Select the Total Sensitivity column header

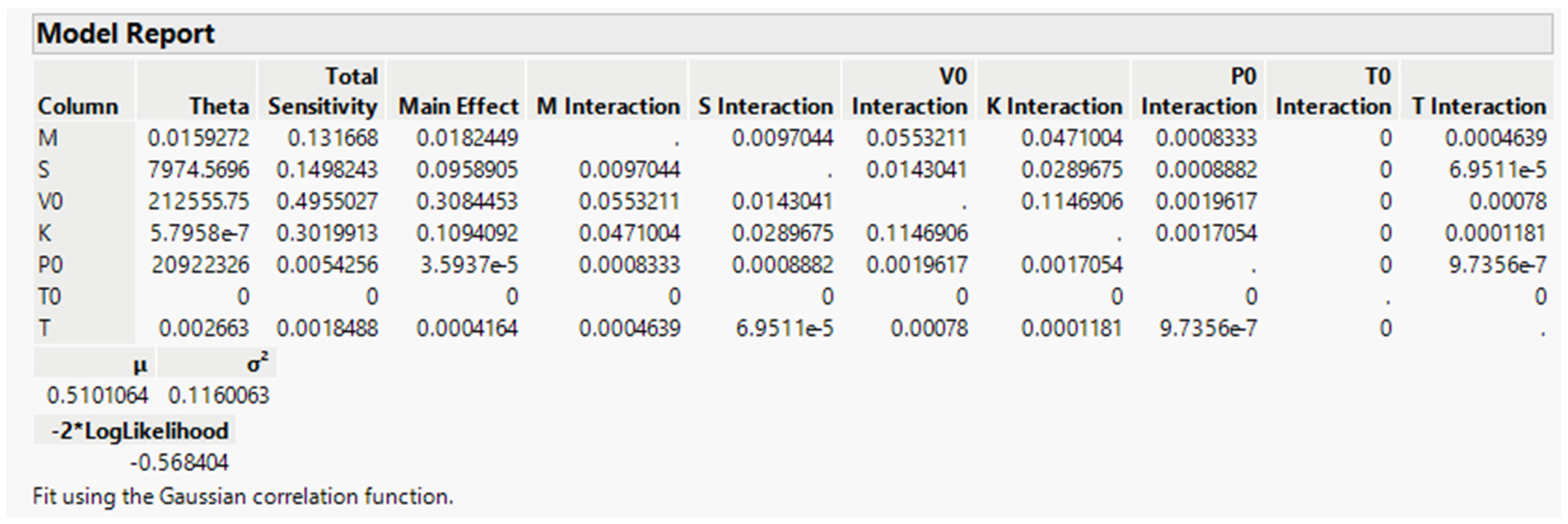click(x=323, y=91)
